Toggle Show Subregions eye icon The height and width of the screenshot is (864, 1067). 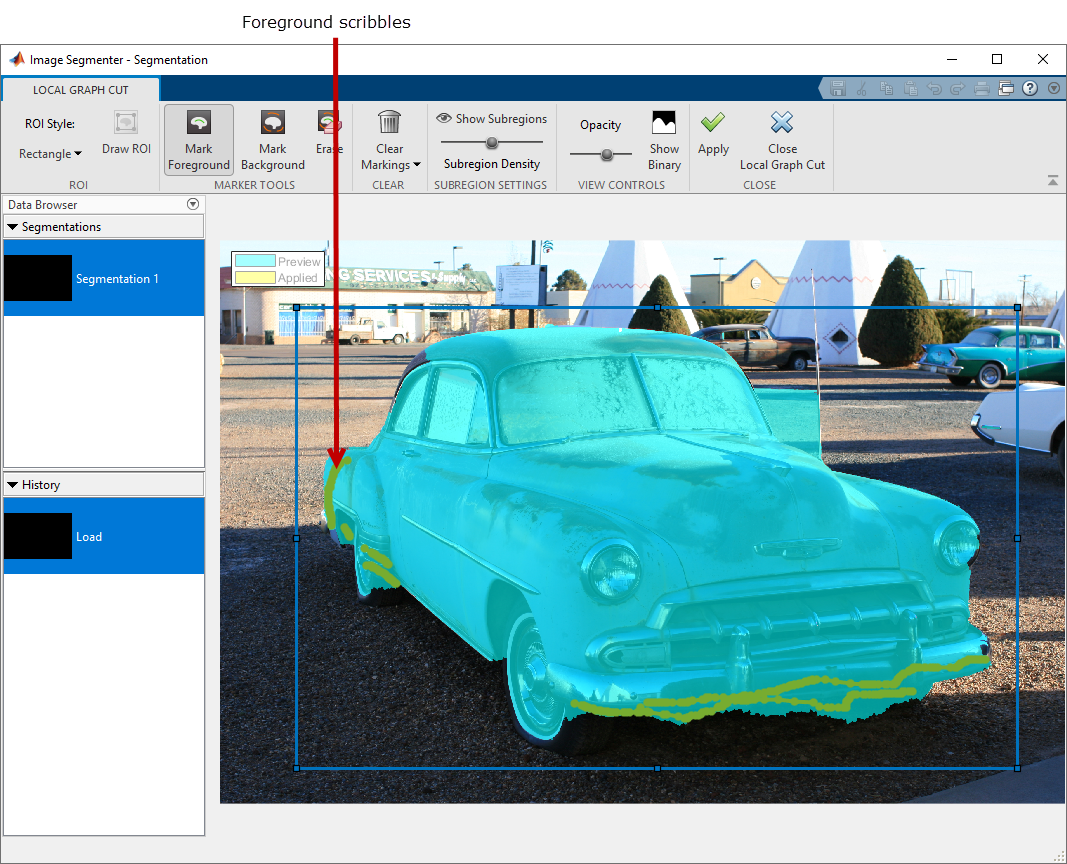444,118
